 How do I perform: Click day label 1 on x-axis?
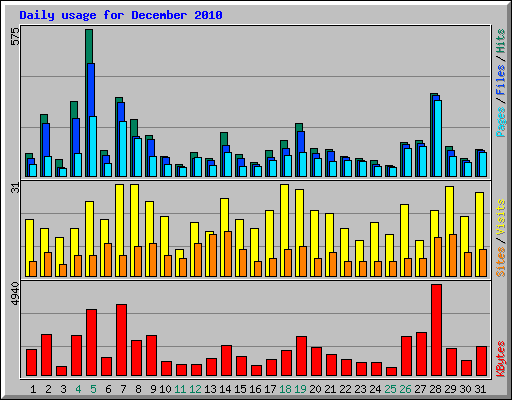click(33, 389)
